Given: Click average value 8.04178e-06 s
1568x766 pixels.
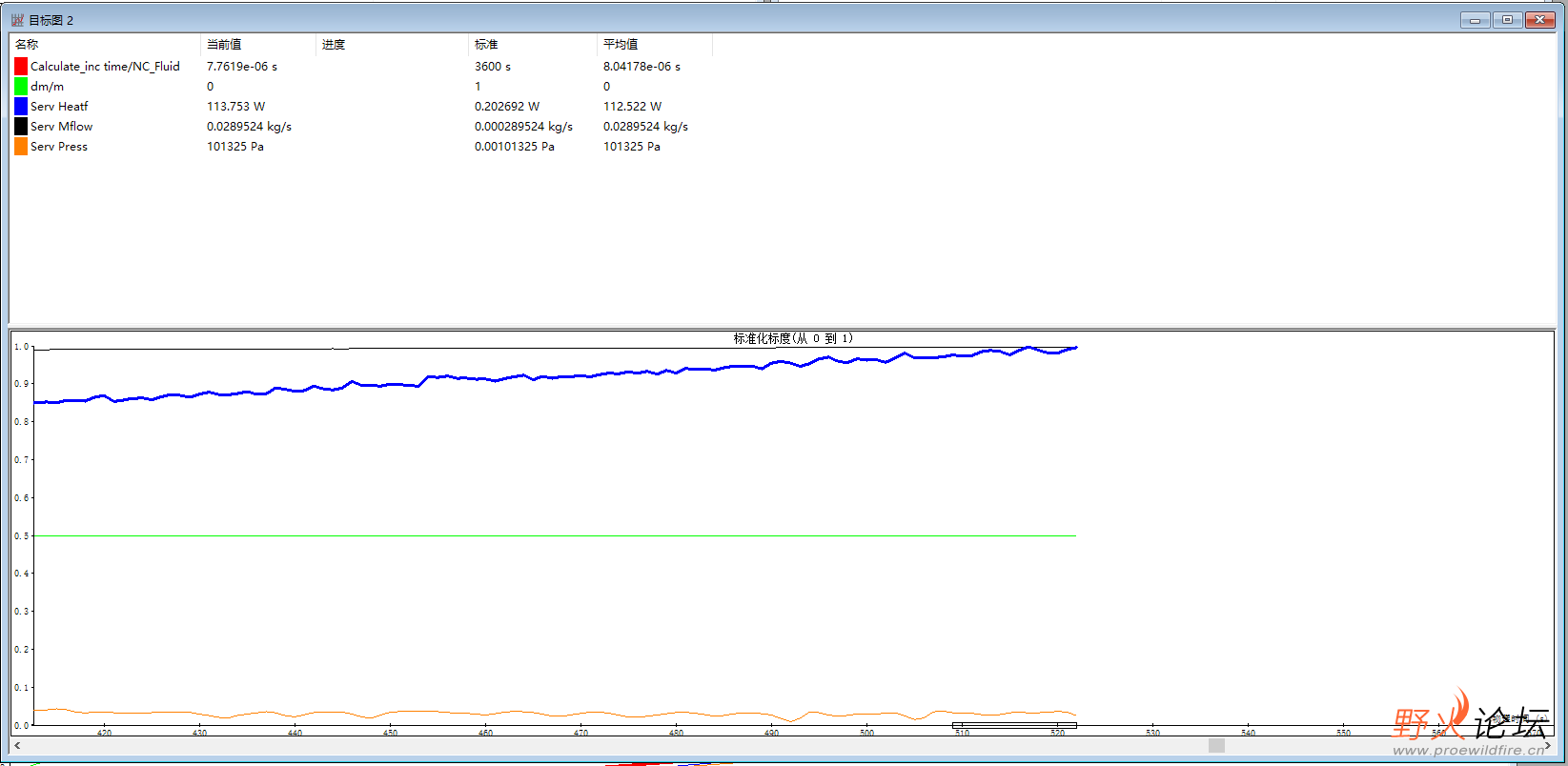Looking at the screenshot, I should click(641, 67).
